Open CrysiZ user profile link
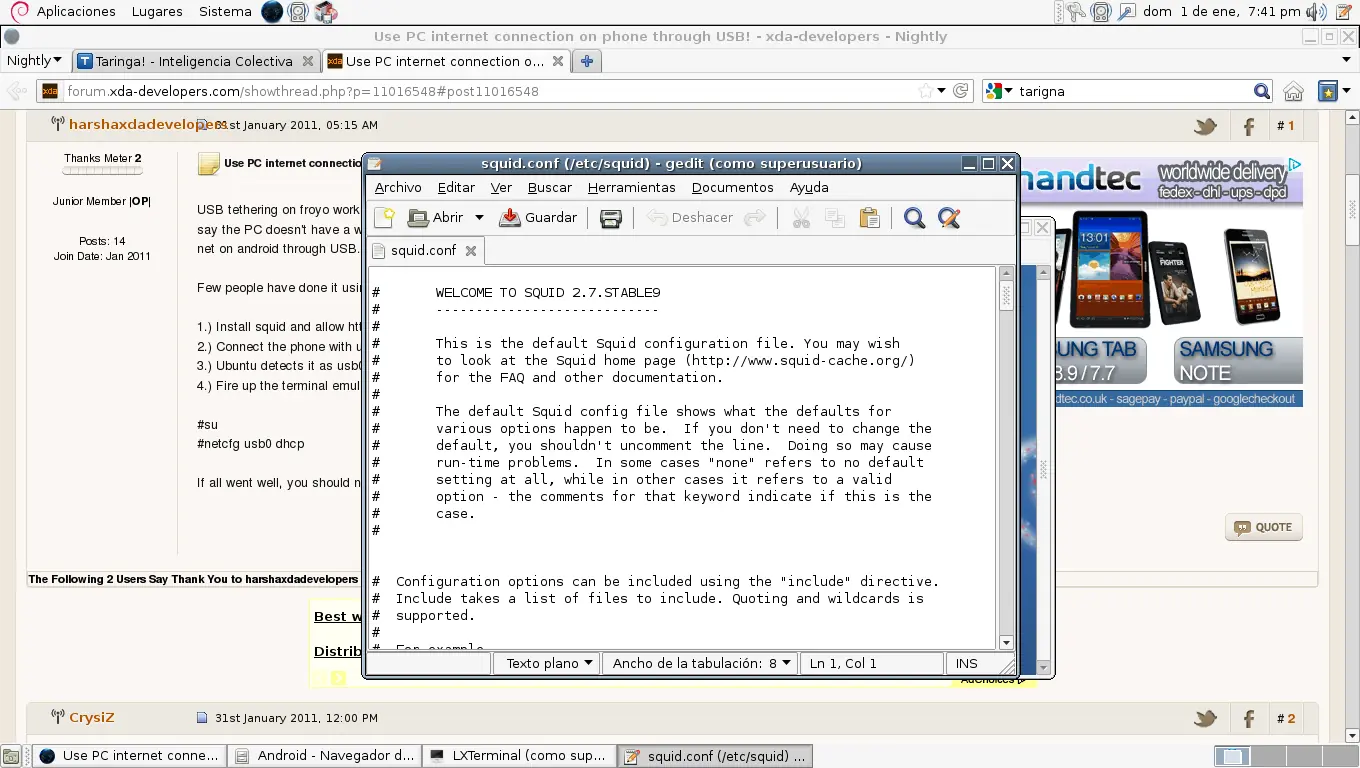Image resolution: width=1360 pixels, height=768 pixels. pyautogui.click(x=92, y=718)
